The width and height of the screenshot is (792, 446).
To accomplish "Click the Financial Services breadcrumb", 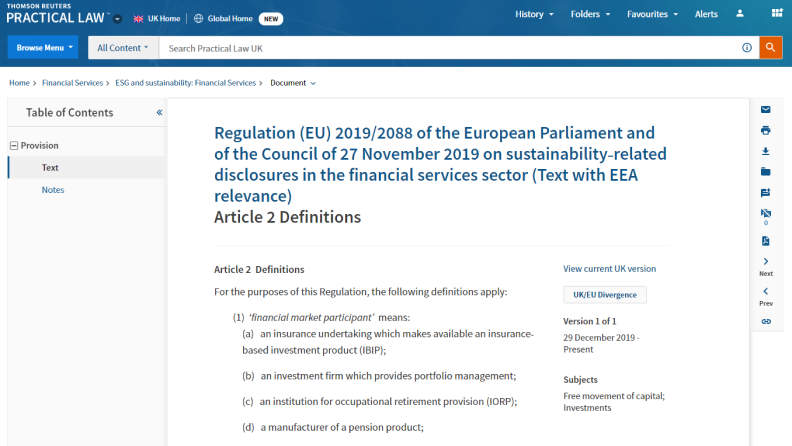I will (x=72, y=83).
